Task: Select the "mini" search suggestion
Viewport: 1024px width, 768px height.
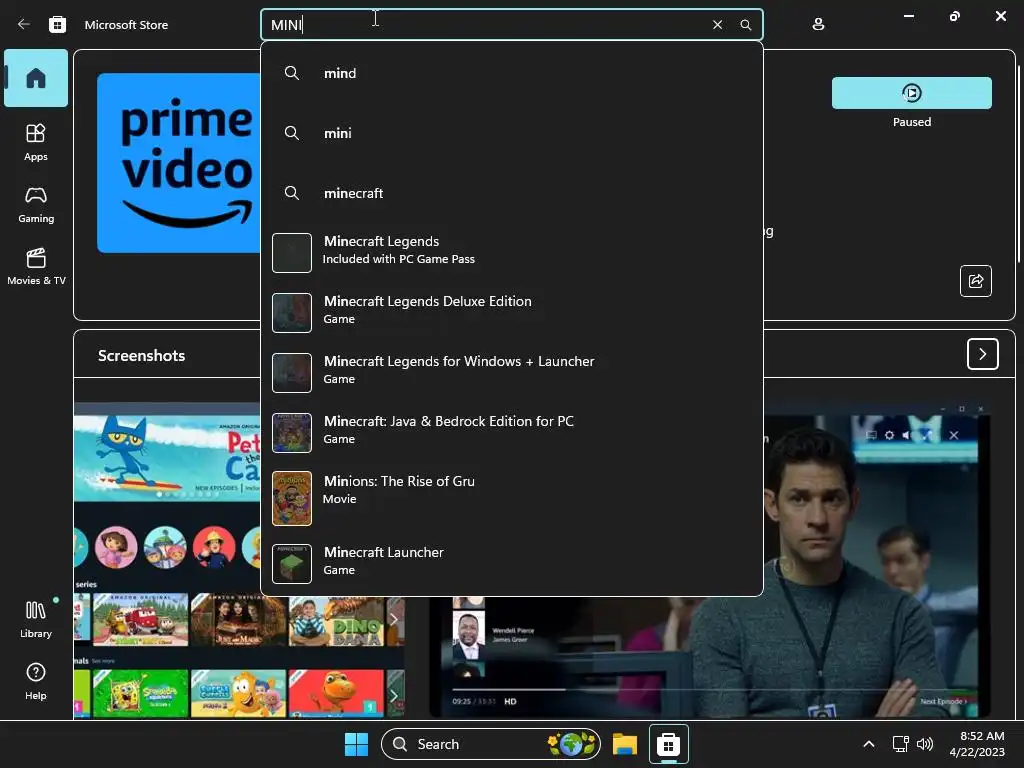Action: click(x=511, y=133)
